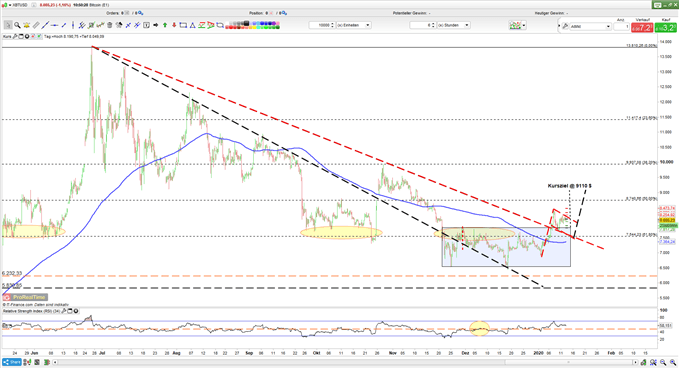679x368 pixels.
Task: Select the cursor pointer tool
Action: pyautogui.click(x=8, y=25)
